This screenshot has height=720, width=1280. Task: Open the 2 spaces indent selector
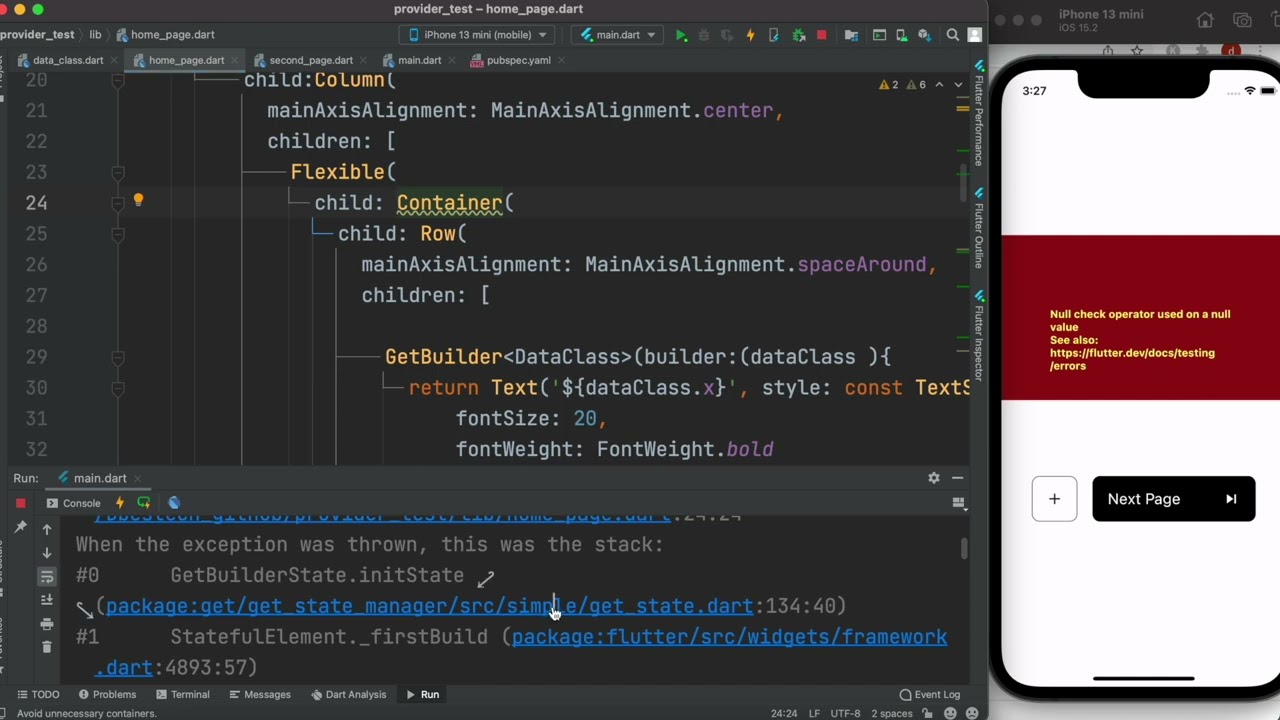(x=891, y=713)
